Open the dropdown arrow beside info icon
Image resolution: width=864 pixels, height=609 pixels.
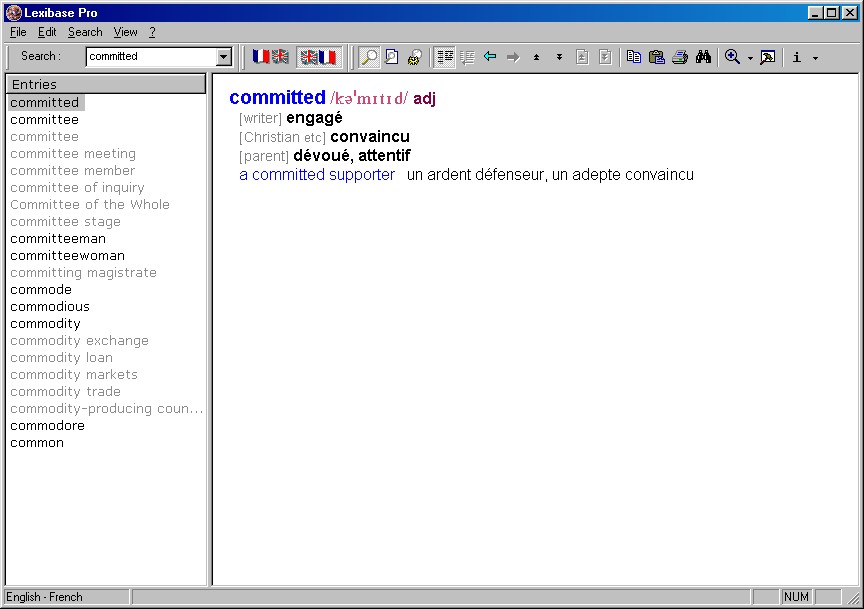(x=816, y=57)
